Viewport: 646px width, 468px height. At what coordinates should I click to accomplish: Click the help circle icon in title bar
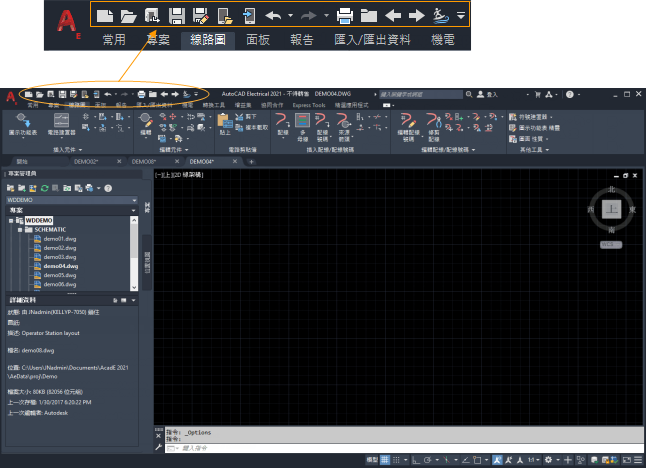coord(570,94)
